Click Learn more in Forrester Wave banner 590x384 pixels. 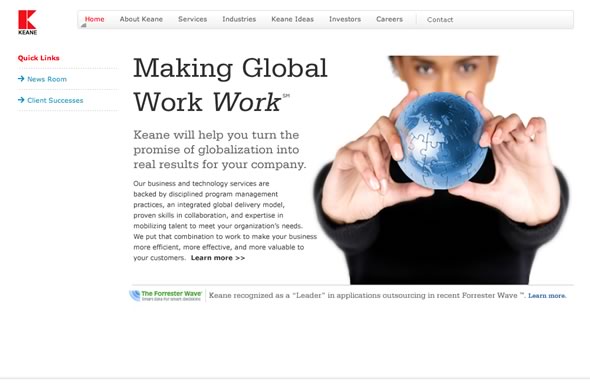547,296
